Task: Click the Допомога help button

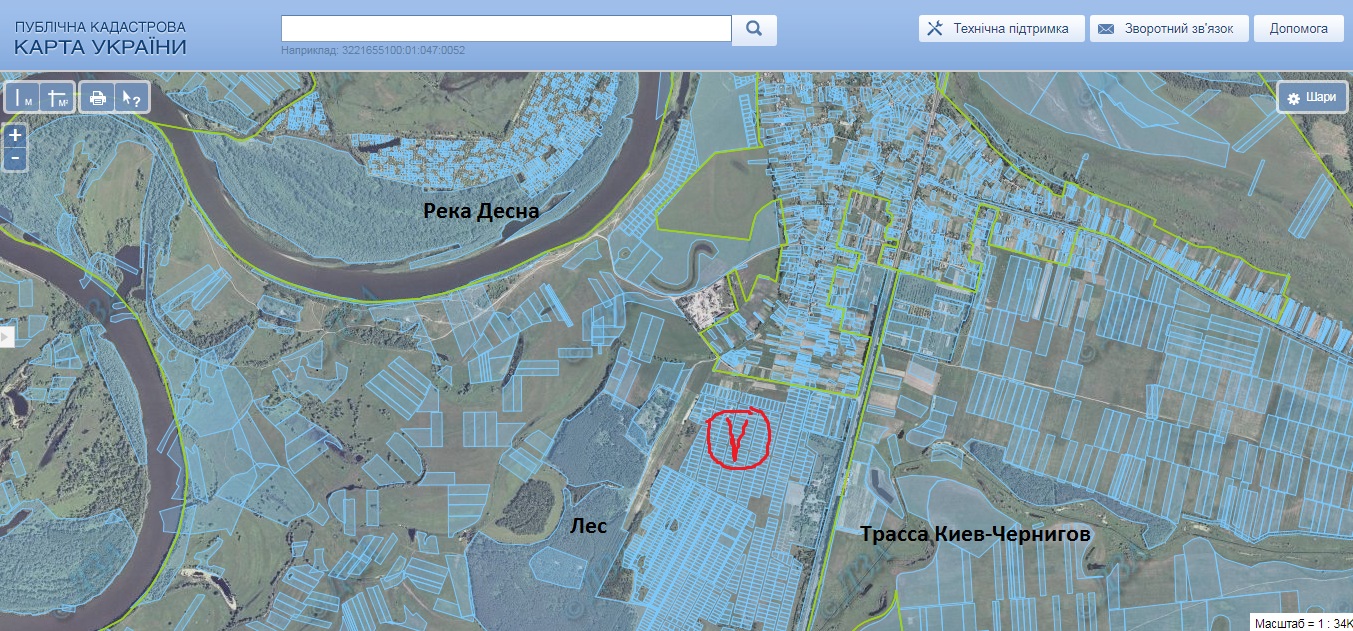Action: [x=1299, y=29]
